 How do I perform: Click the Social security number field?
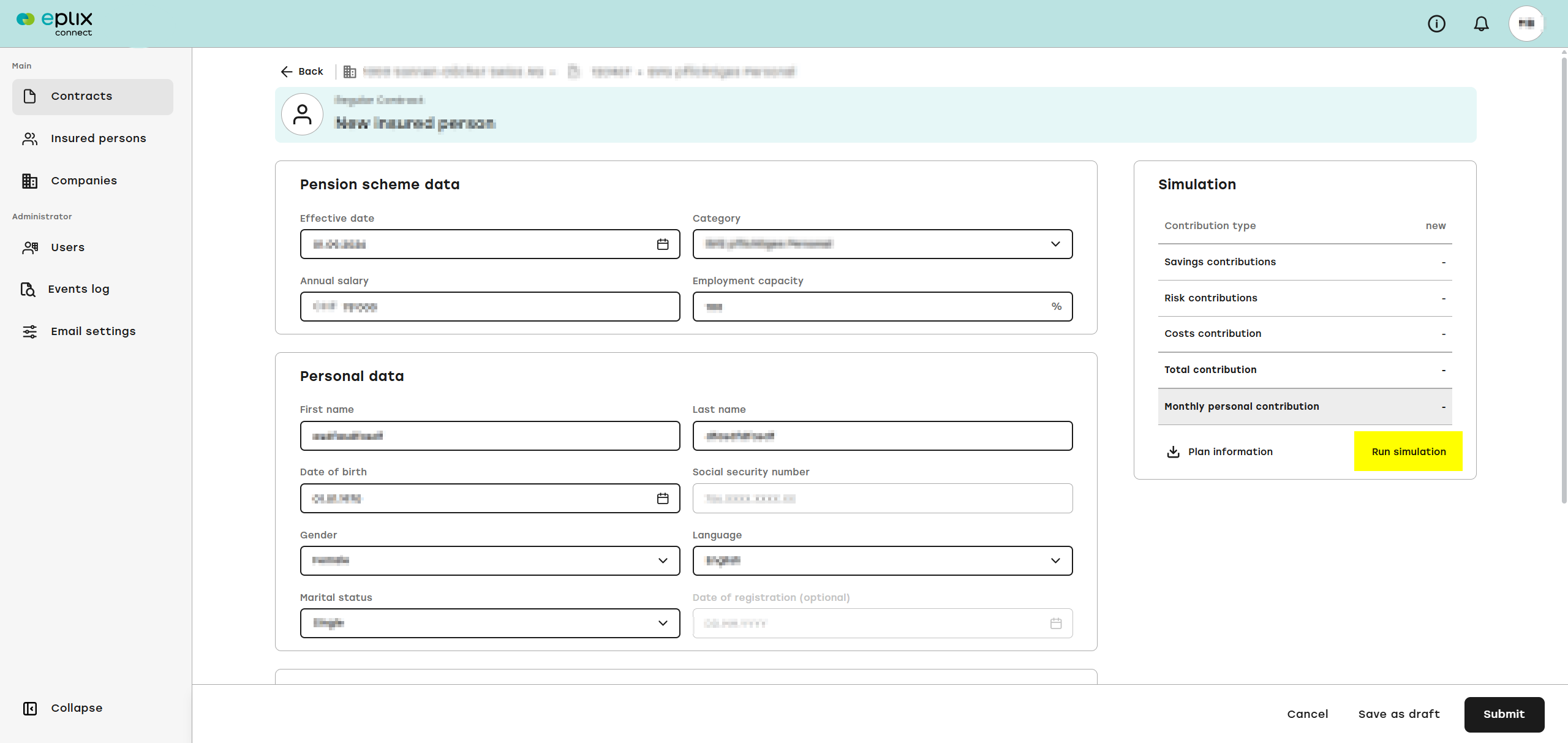(x=883, y=499)
